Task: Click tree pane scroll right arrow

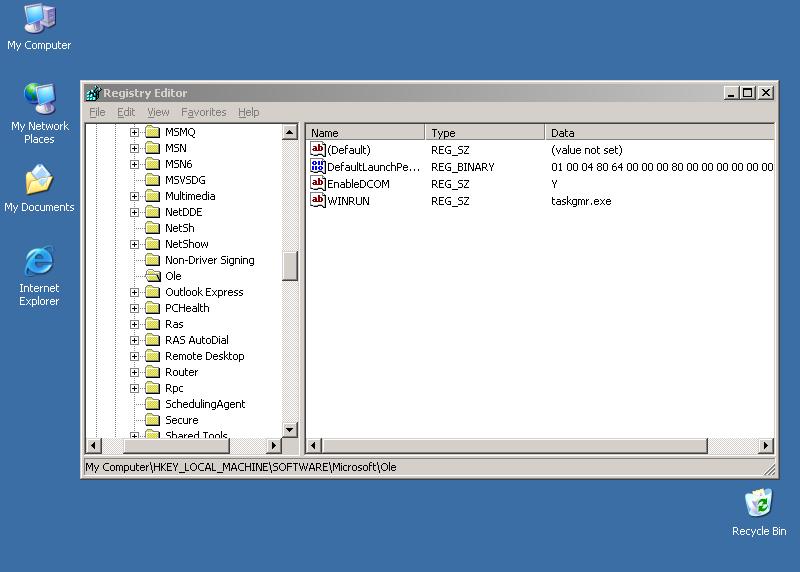Action: coord(274,445)
